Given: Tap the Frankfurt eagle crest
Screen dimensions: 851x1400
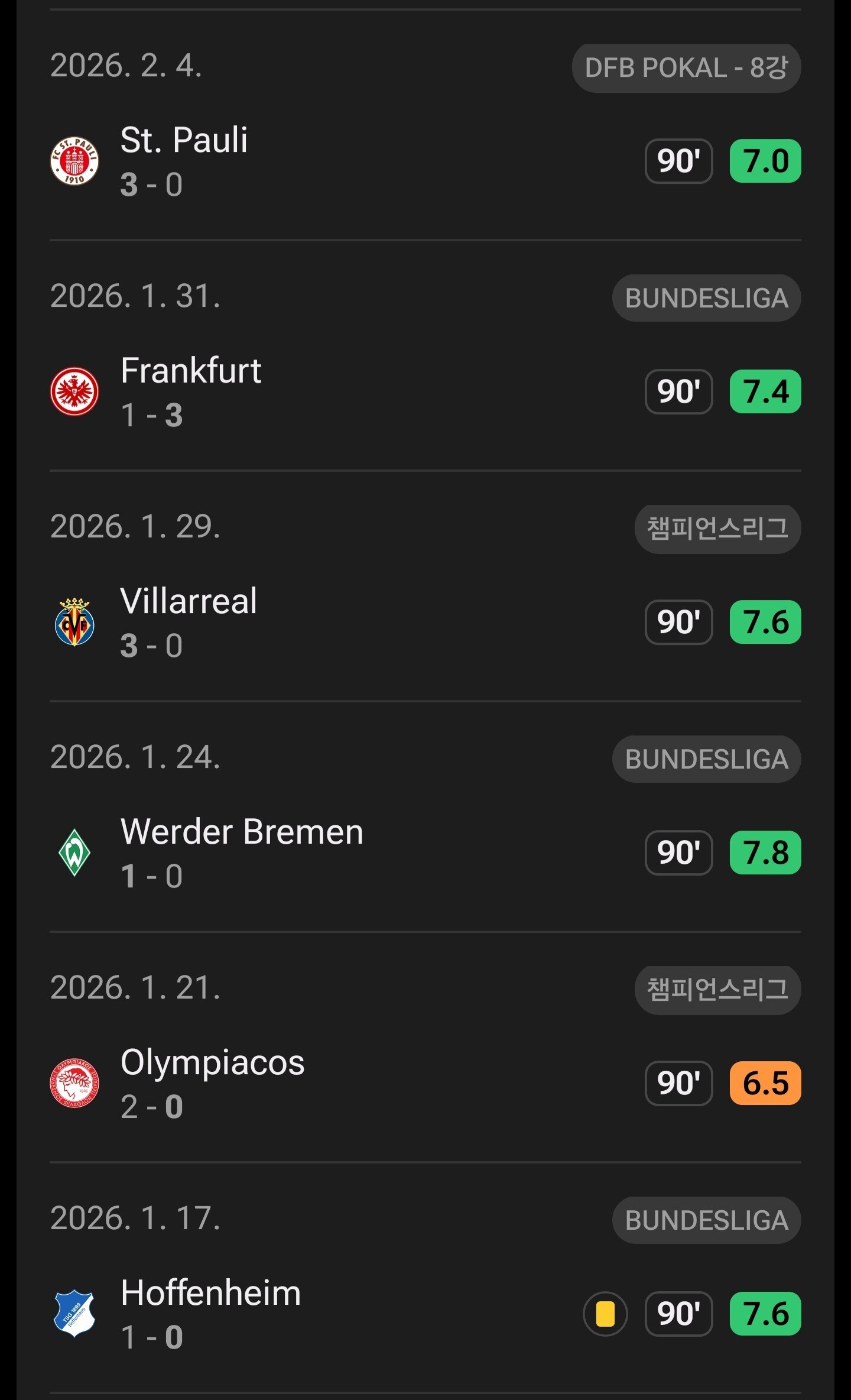Looking at the screenshot, I should pyautogui.click(x=74, y=391).
